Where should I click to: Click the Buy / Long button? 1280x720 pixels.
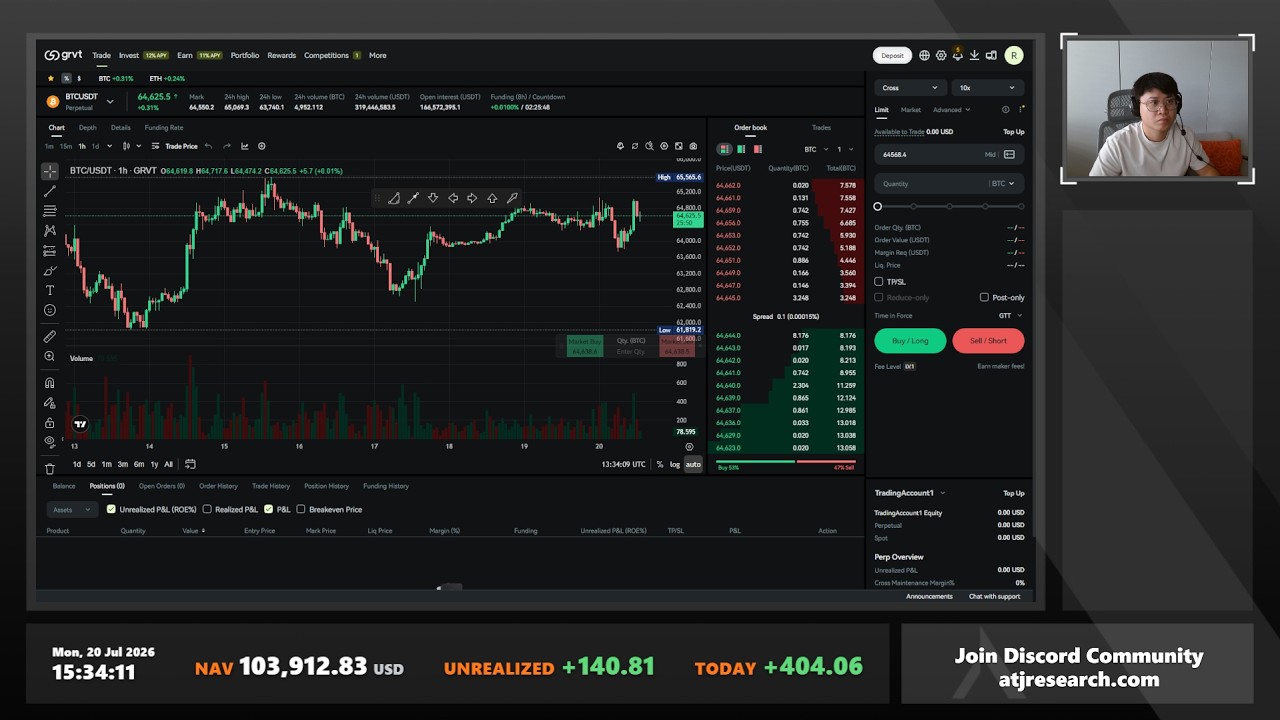pyautogui.click(x=910, y=341)
